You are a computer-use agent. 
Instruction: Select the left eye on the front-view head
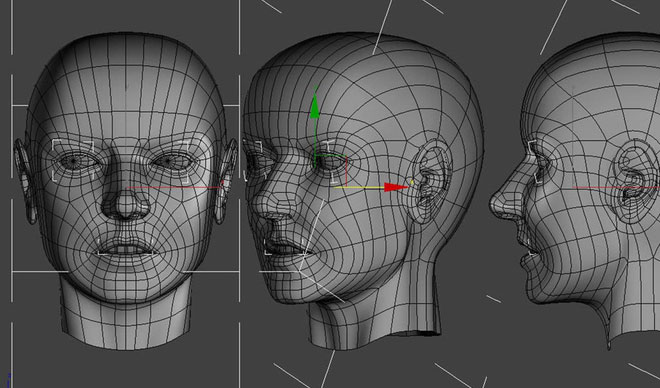point(75,161)
